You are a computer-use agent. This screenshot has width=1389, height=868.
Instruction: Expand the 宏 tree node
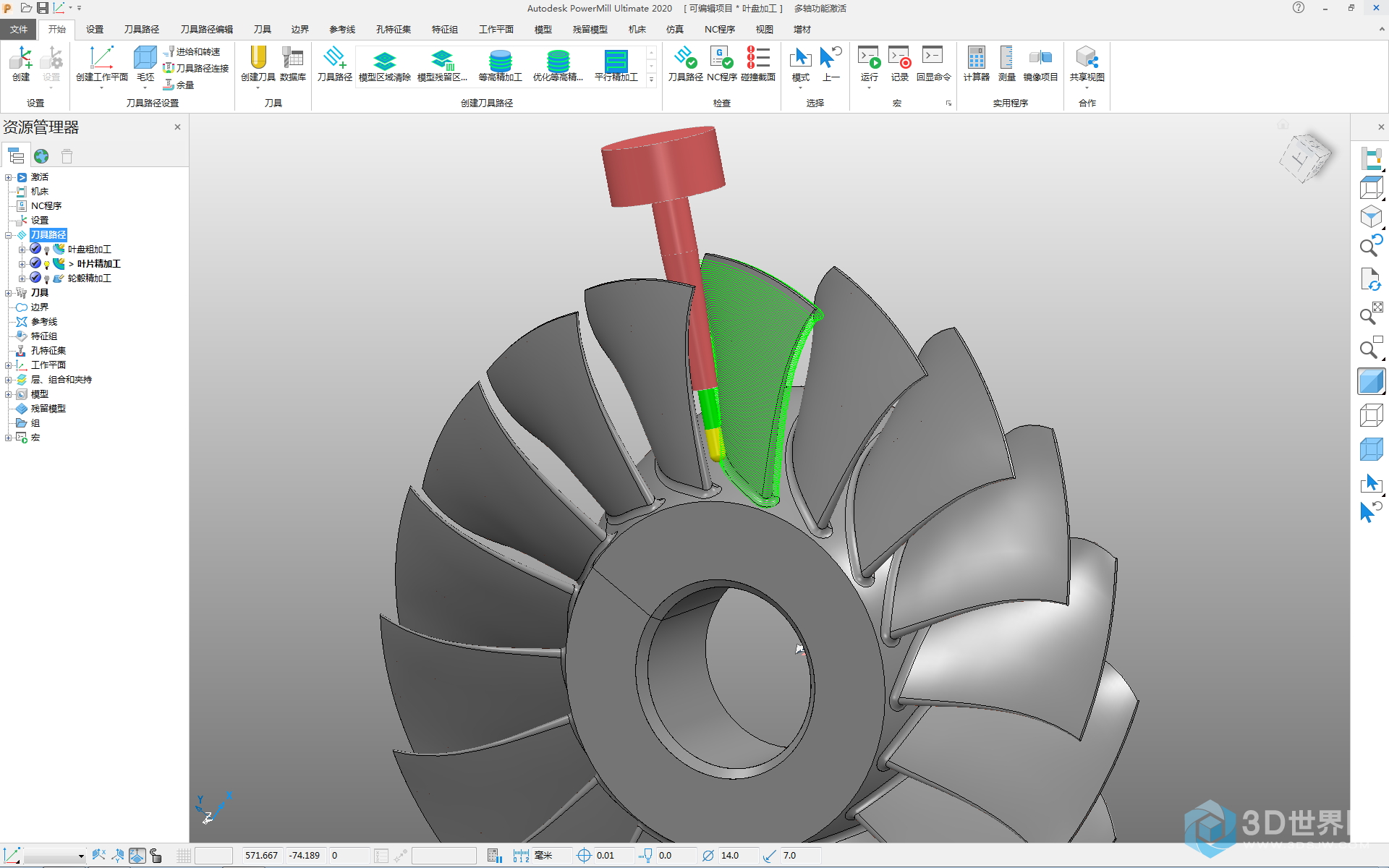click(x=8, y=438)
